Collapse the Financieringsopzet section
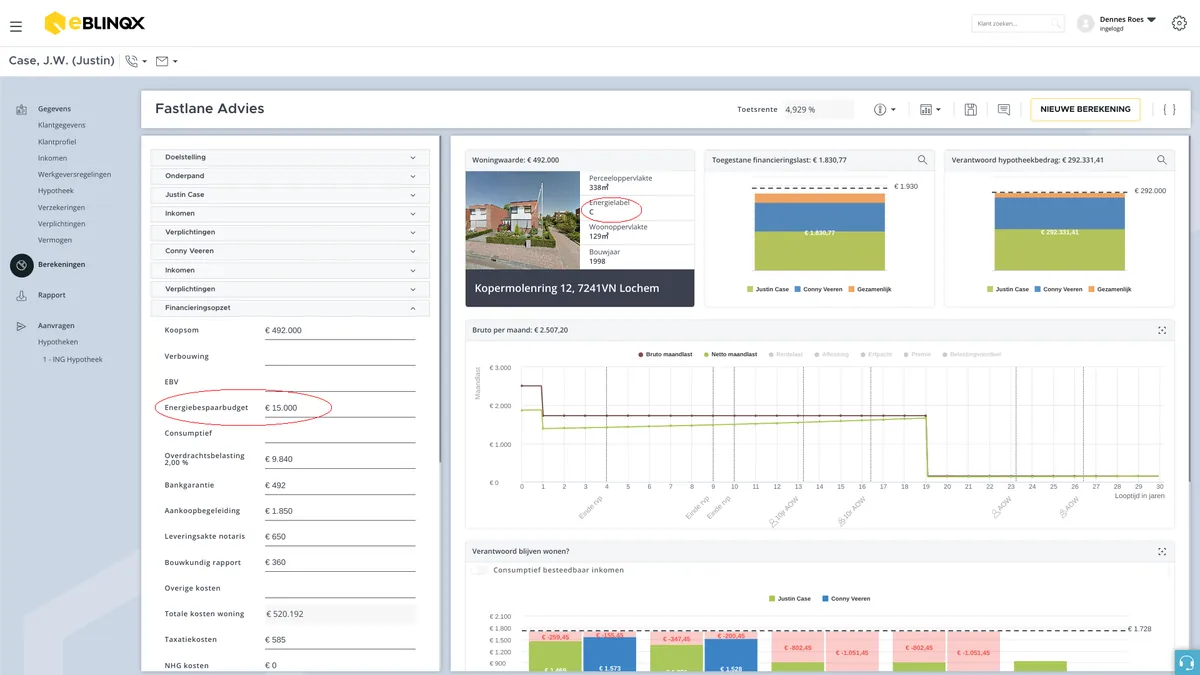This screenshot has height=675, width=1200. 290,308
